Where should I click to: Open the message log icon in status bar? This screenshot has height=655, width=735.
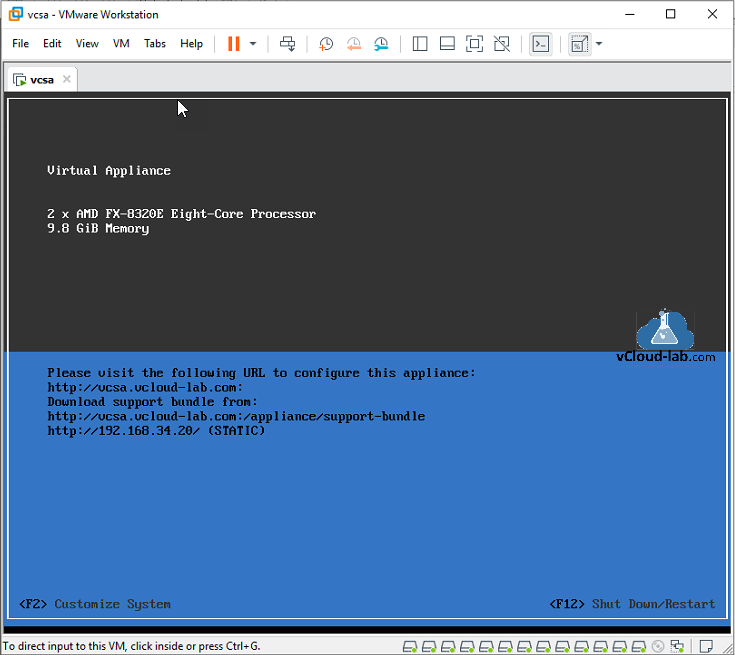click(706, 646)
